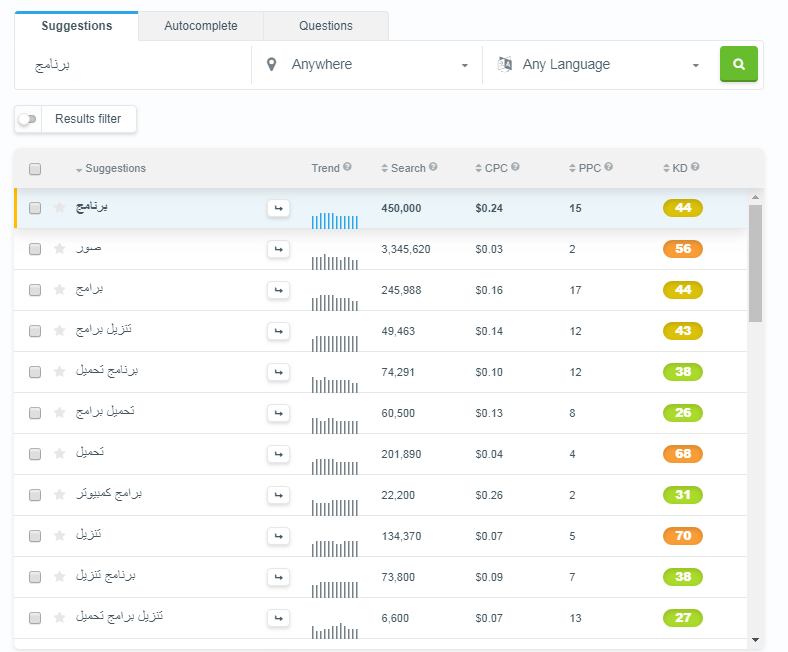788x652 pixels.
Task: Click the language translate icon
Action: coord(505,64)
